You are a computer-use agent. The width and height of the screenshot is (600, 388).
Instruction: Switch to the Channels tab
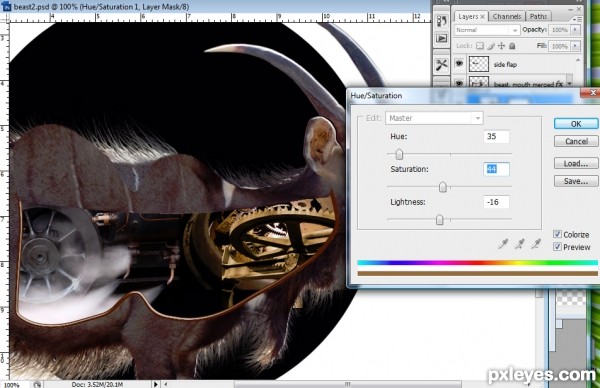507,16
